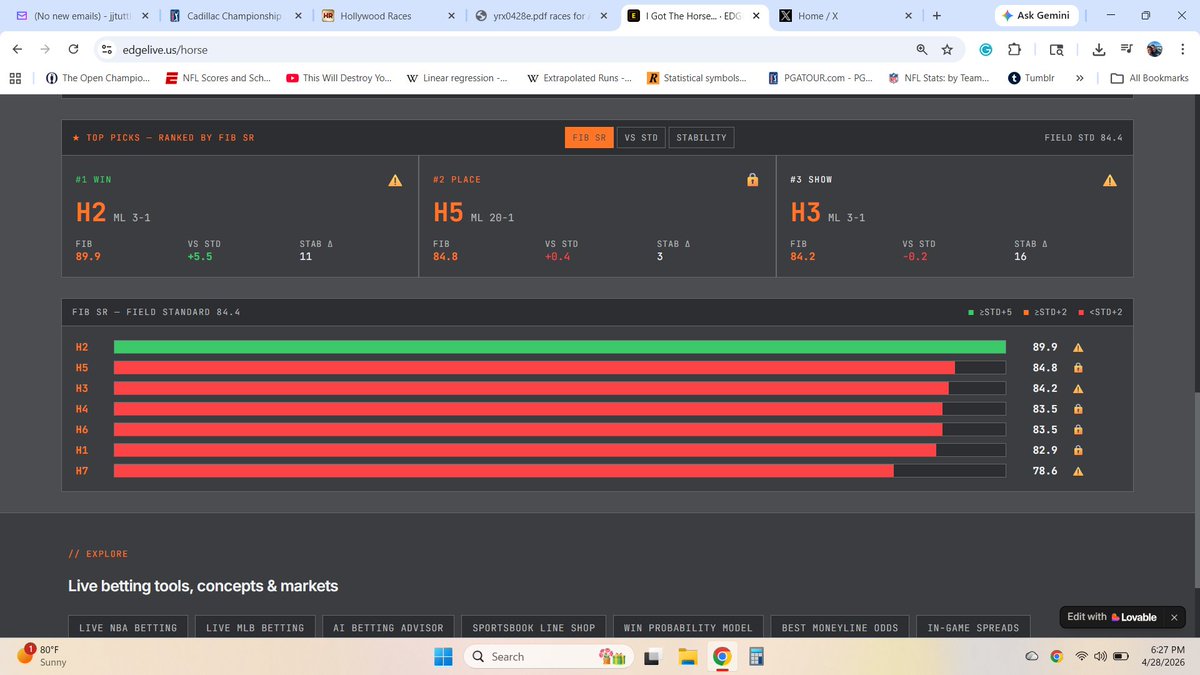Switch ranking to STABILITY
The image size is (1200, 675).
tap(701, 137)
